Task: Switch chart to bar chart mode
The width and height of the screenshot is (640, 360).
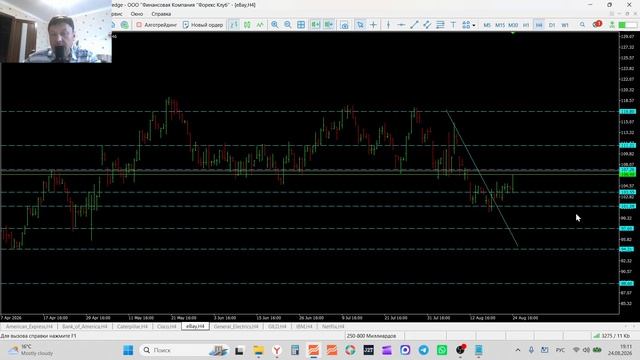Action: tap(234, 25)
